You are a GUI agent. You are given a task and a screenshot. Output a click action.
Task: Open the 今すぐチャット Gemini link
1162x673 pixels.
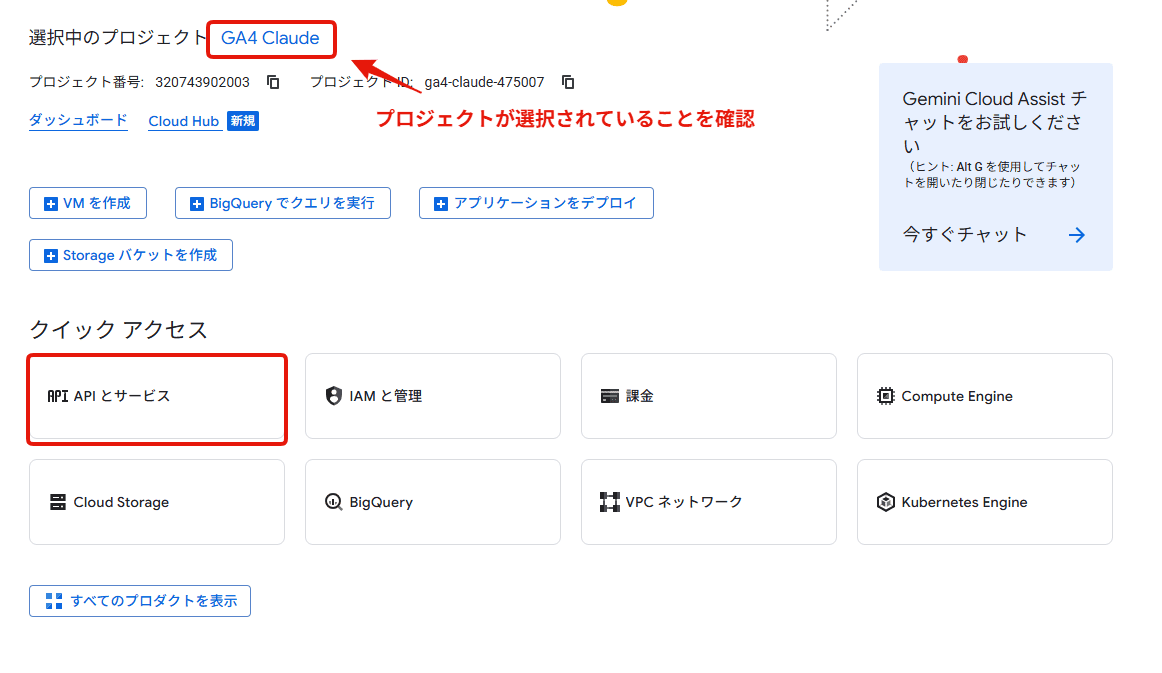(x=965, y=234)
